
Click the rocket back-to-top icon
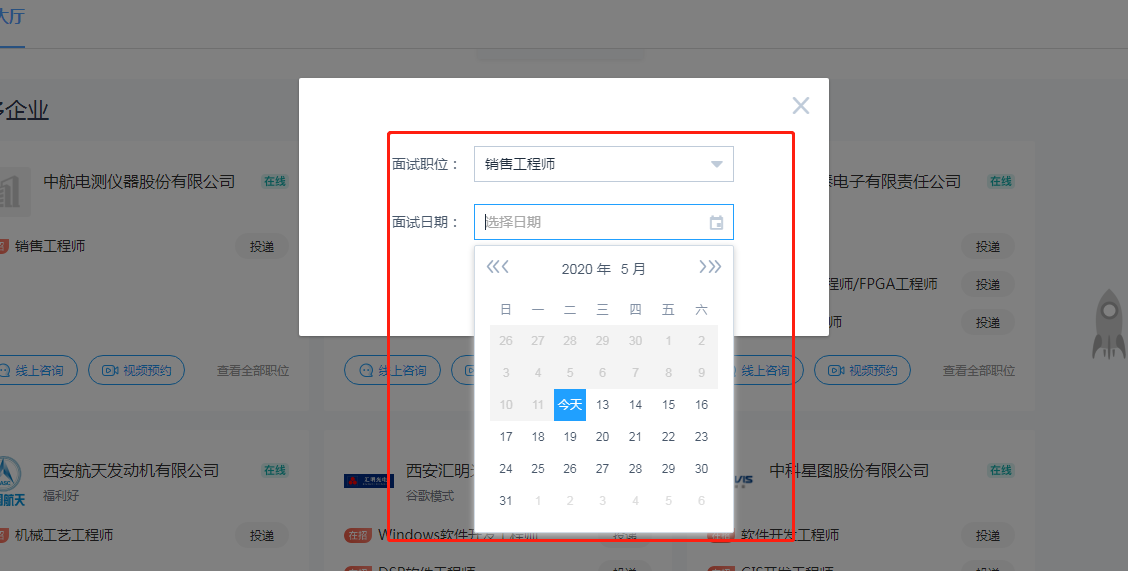[1107, 325]
